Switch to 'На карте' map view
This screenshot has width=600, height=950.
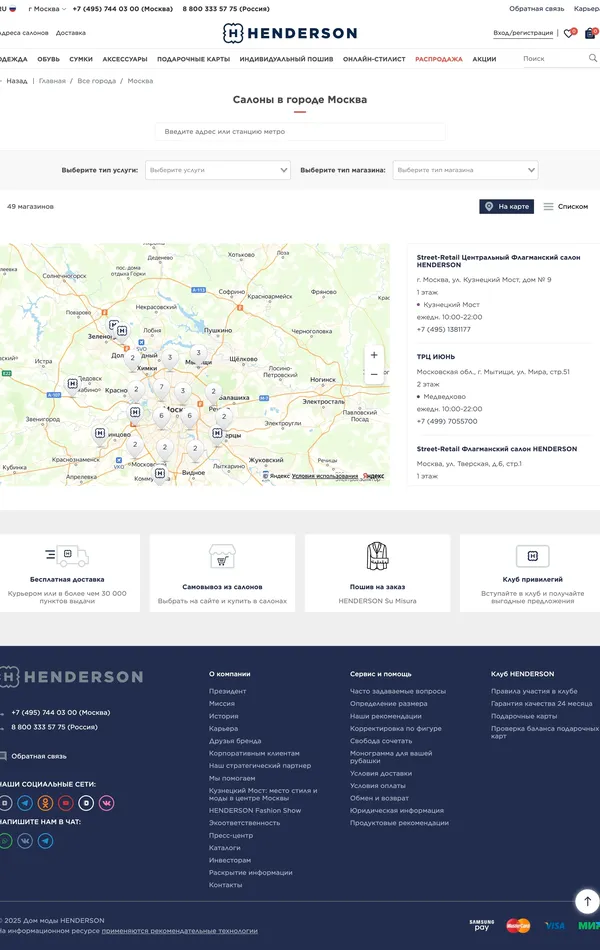[507, 206]
